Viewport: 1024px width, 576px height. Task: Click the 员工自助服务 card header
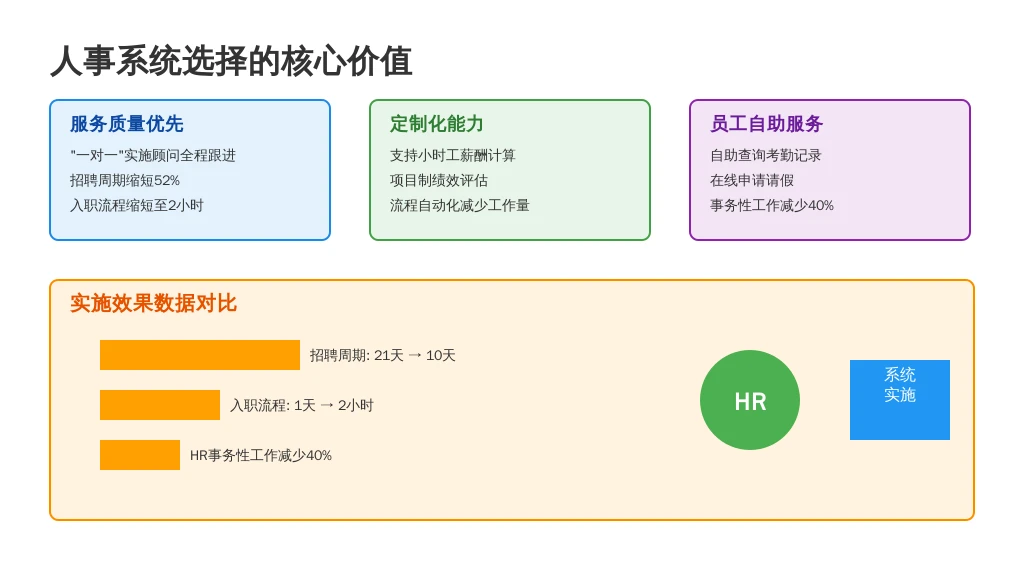(765, 124)
